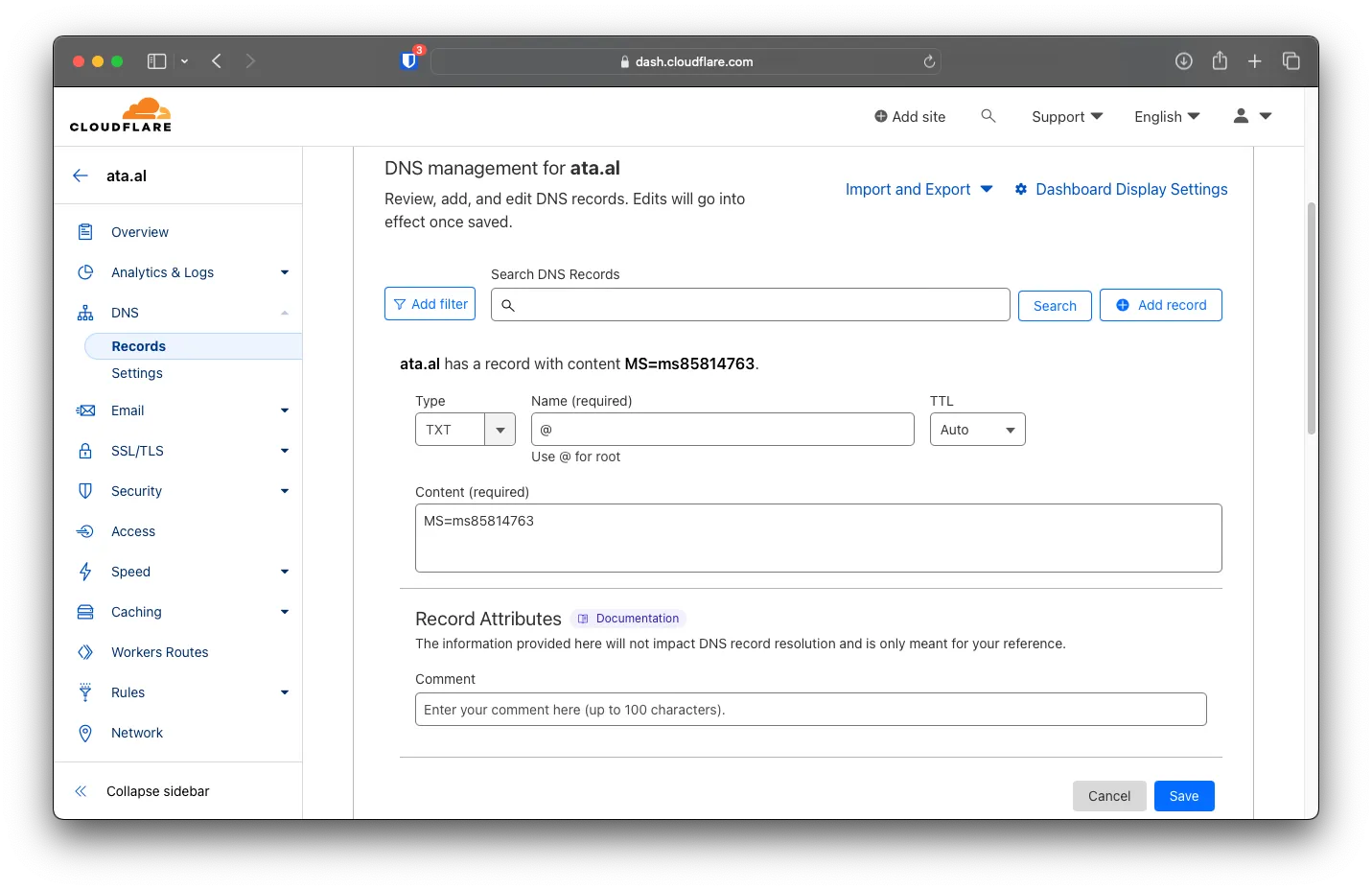Focus the Search DNS Records field
This screenshot has width=1372, height=890.
751,305
